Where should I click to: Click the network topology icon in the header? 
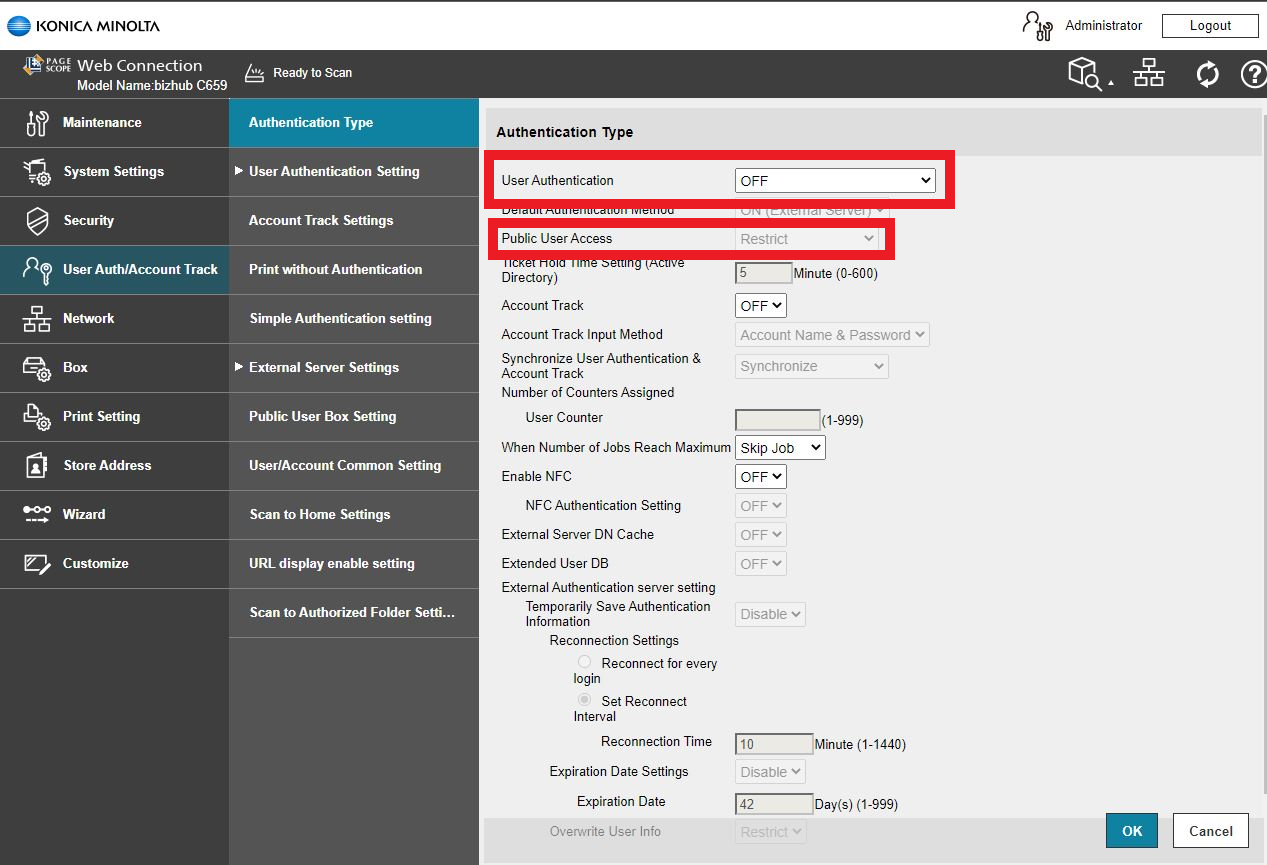(1148, 73)
